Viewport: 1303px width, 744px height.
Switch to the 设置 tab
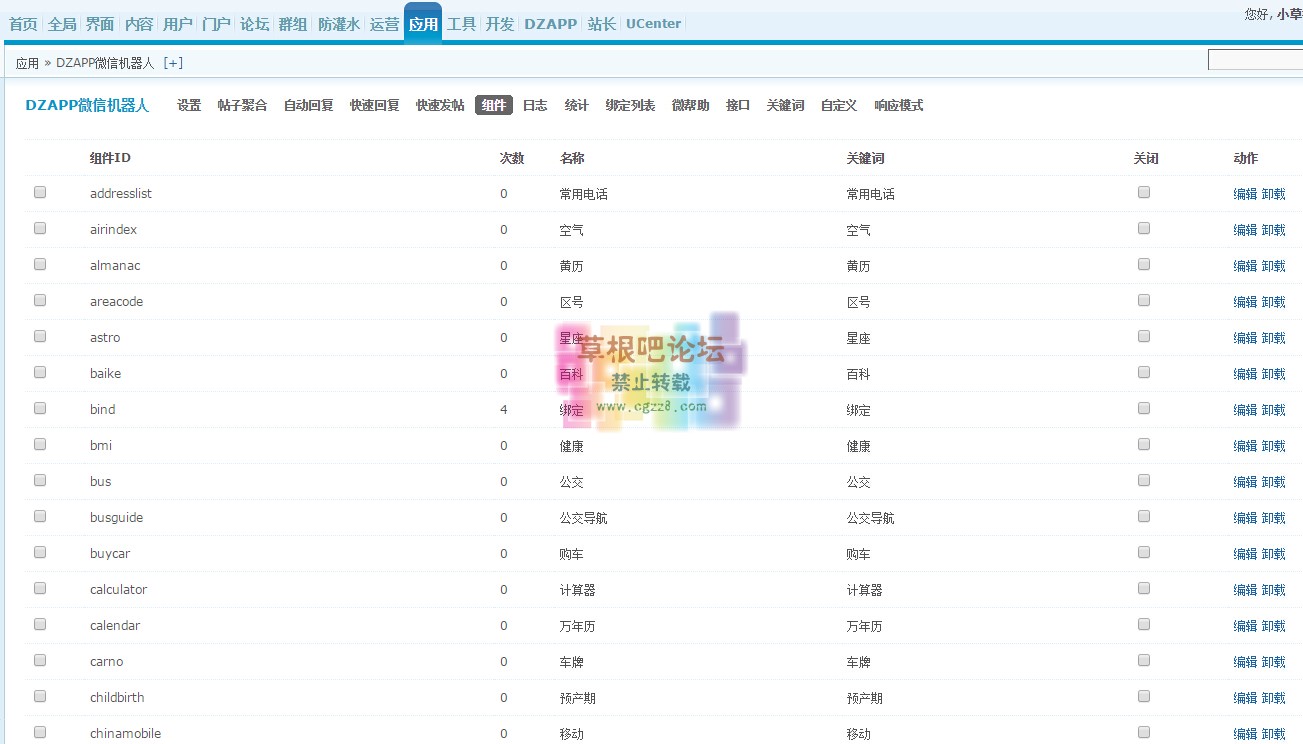(x=188, y=104)
